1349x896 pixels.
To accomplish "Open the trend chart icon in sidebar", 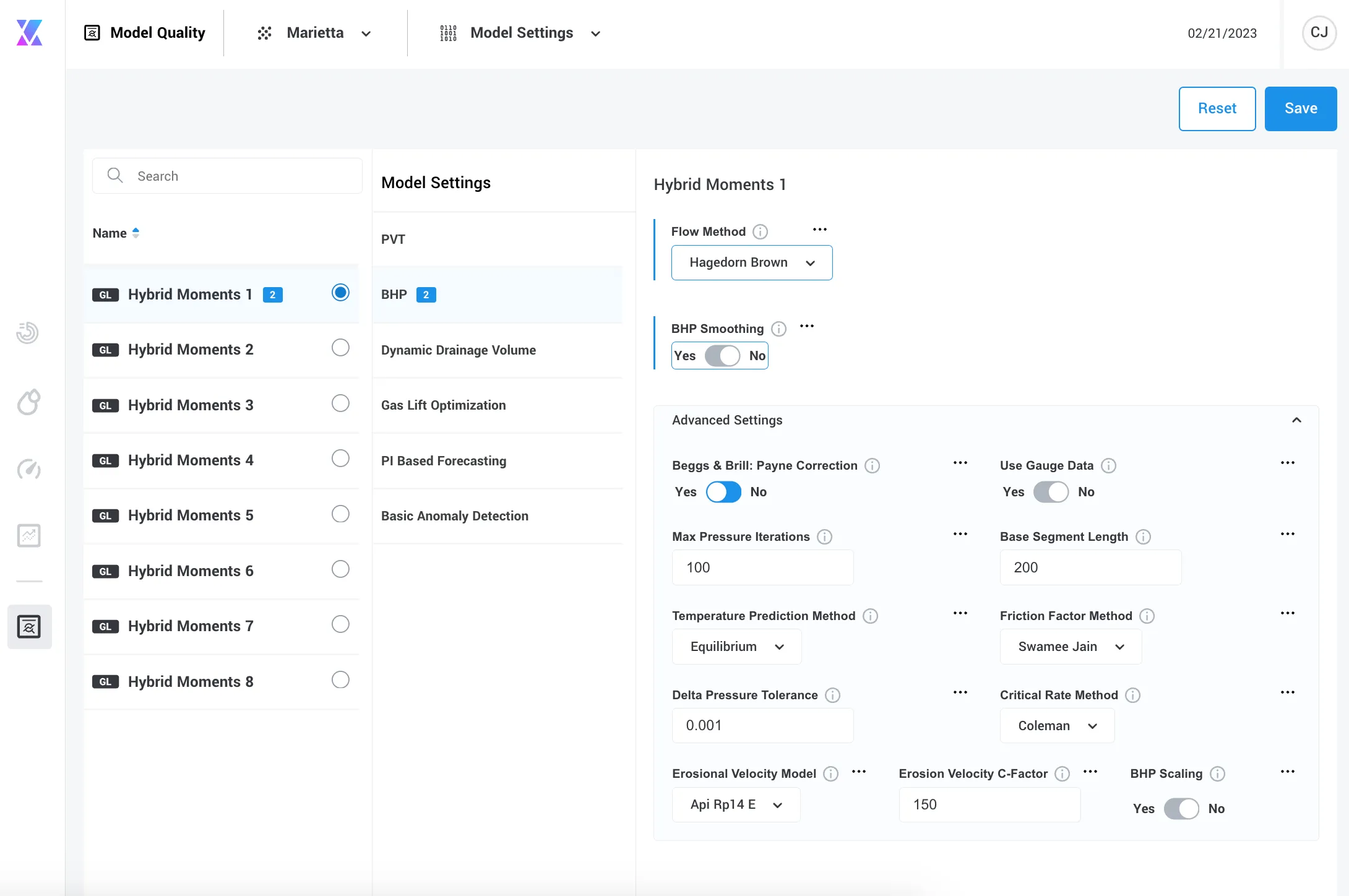I will pos(28,536).
